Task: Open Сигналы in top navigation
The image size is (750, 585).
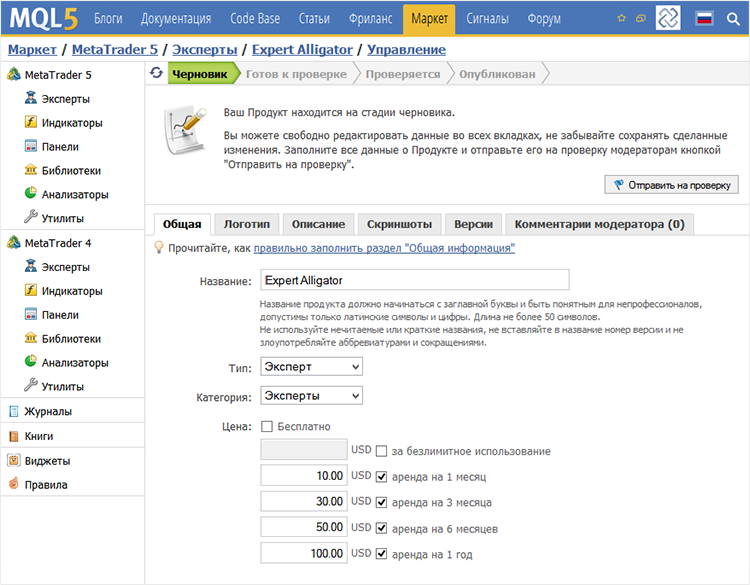Action: (487, 19)
